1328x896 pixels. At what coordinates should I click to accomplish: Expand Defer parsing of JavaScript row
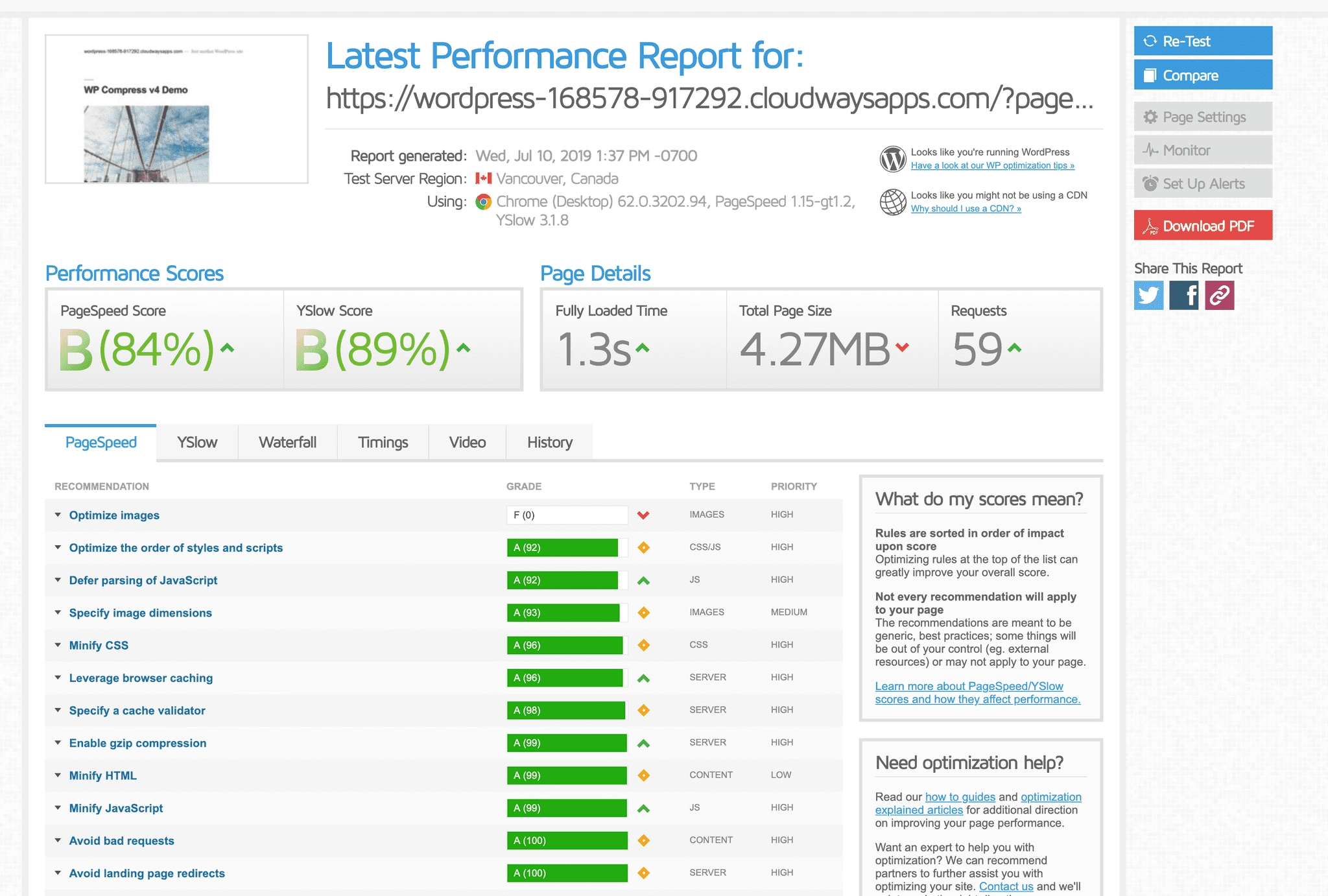(x=143, y=580)
